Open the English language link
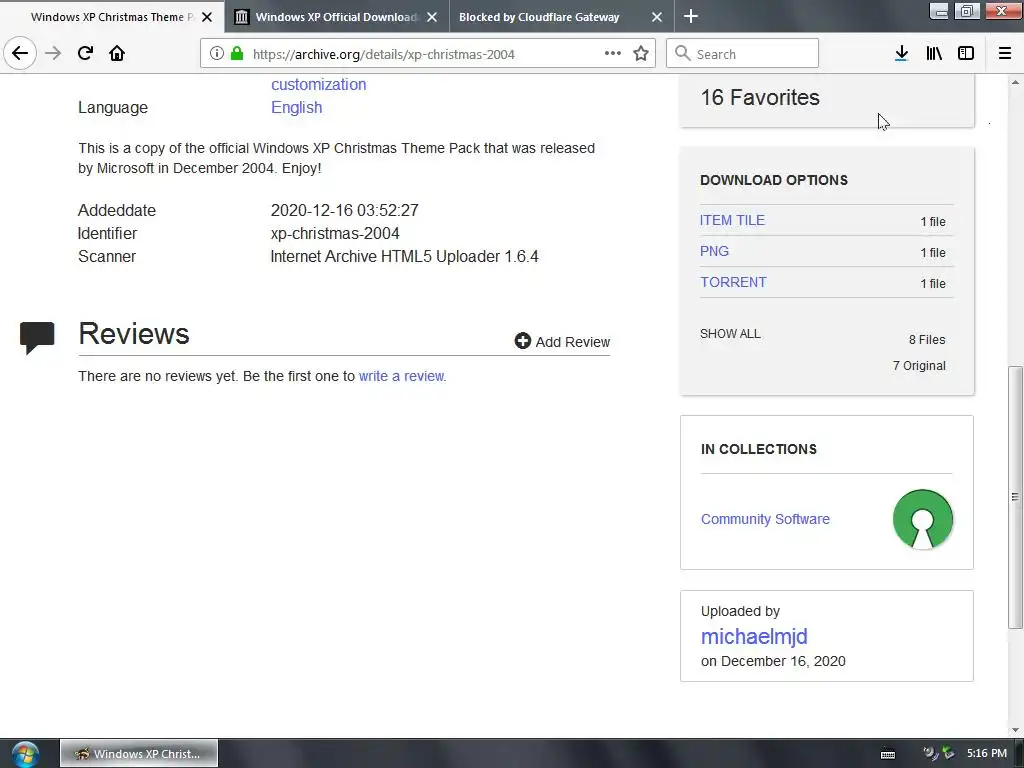The width and height of the screenshot is (1024, 768). point(296,107)
